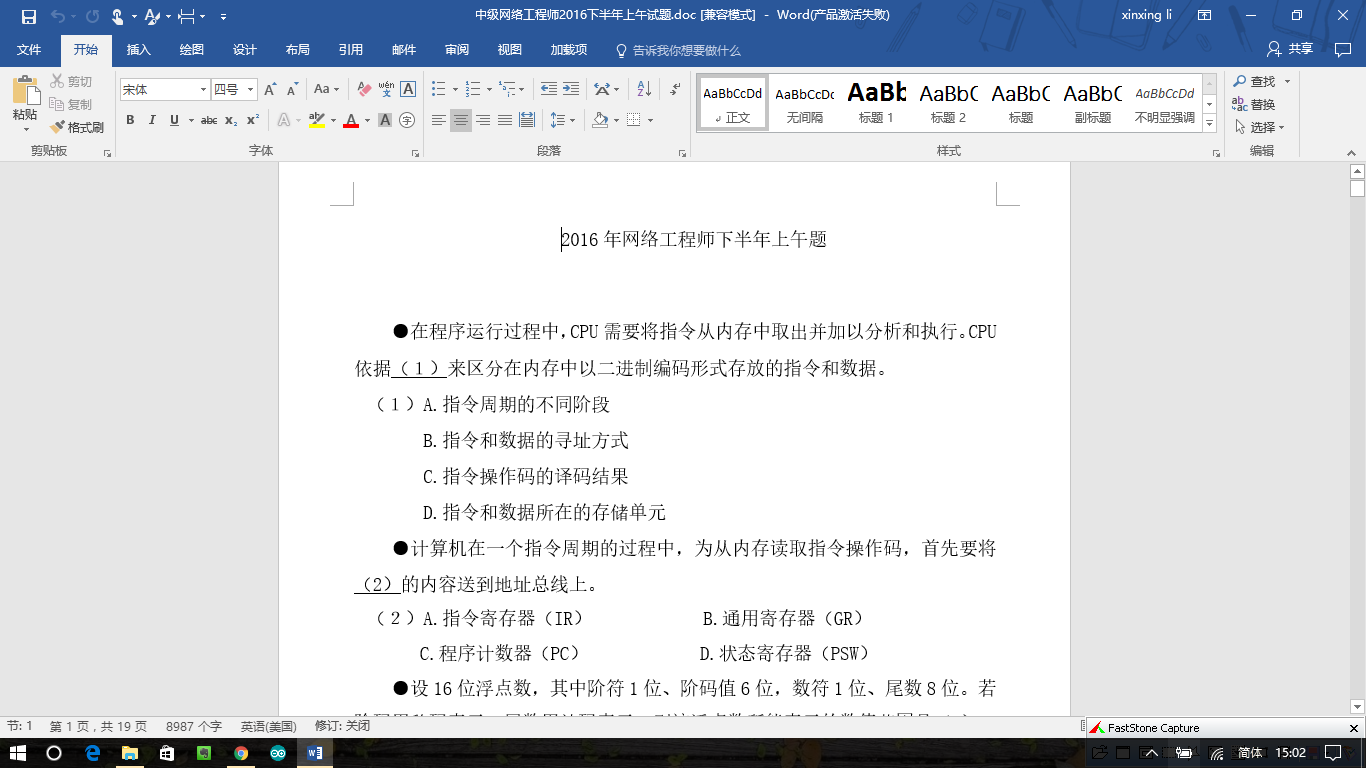The width and height of the screenshot is (1366, 768).
Task: Apply the 无间隔 style
Action: 804,103
